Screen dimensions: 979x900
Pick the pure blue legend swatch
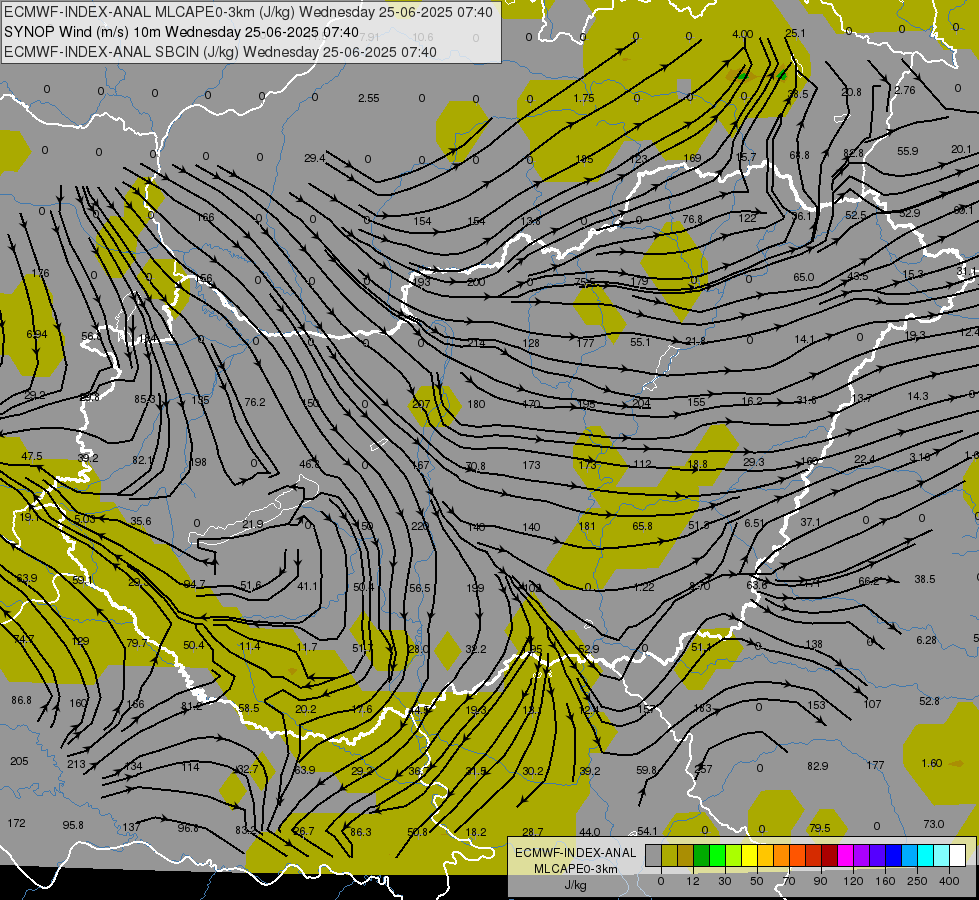tap(893, 856)
